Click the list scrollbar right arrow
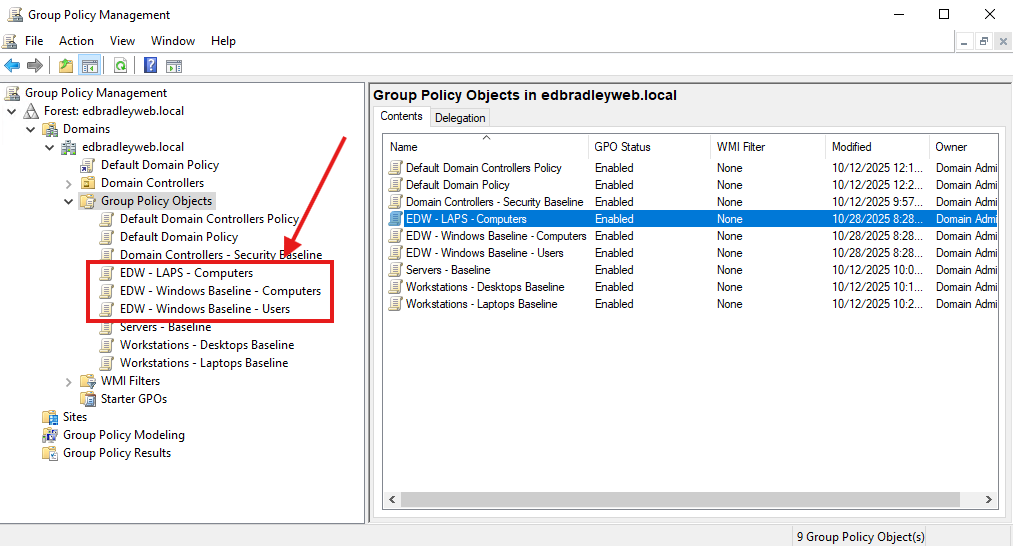The image size is (1013, 546). click(988, 499)
